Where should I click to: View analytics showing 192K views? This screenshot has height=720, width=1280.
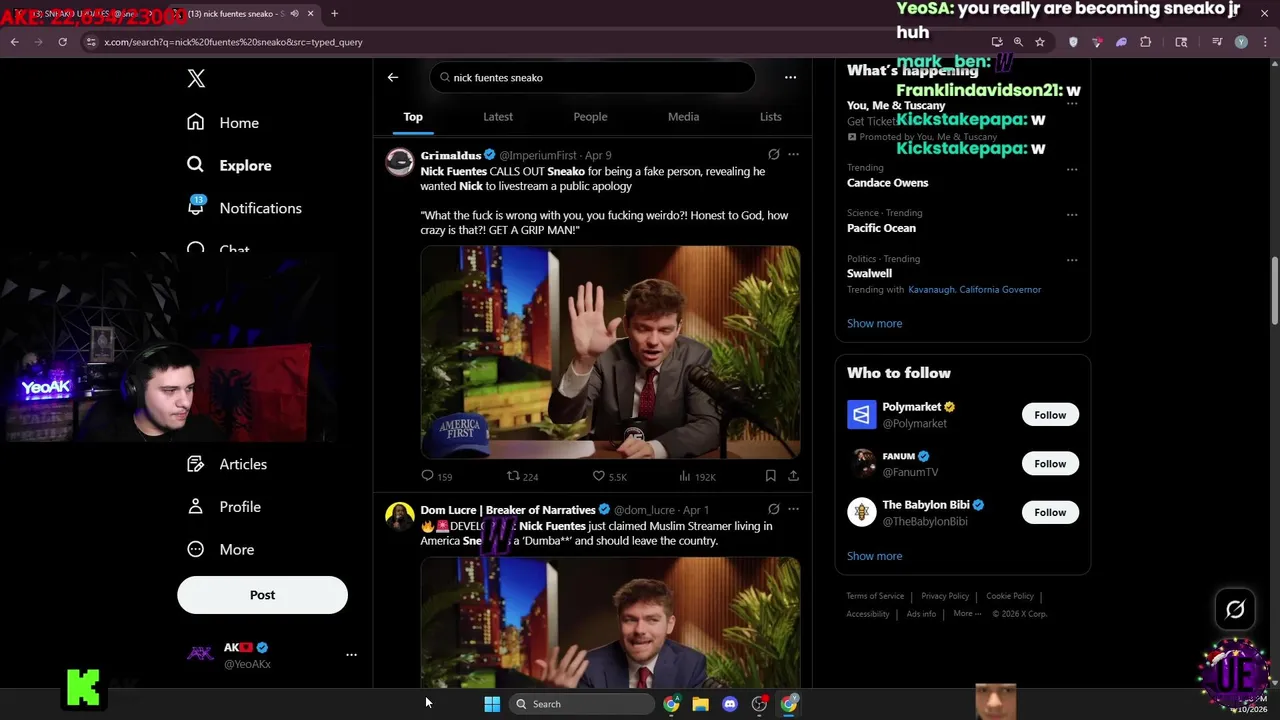pos(697,476)
